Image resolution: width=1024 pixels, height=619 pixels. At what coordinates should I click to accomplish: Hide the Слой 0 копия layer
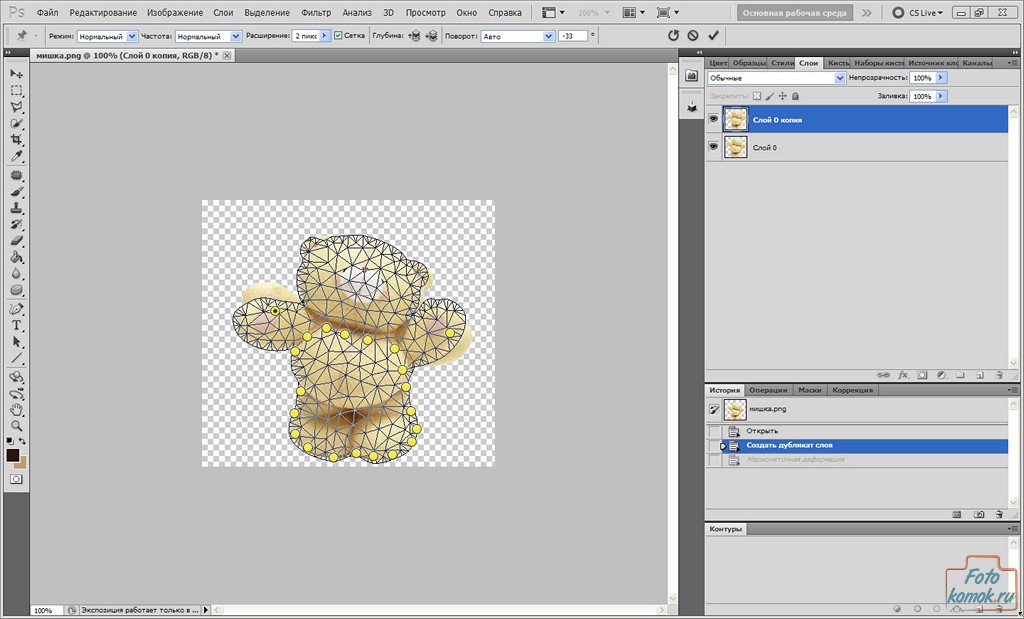714,119
